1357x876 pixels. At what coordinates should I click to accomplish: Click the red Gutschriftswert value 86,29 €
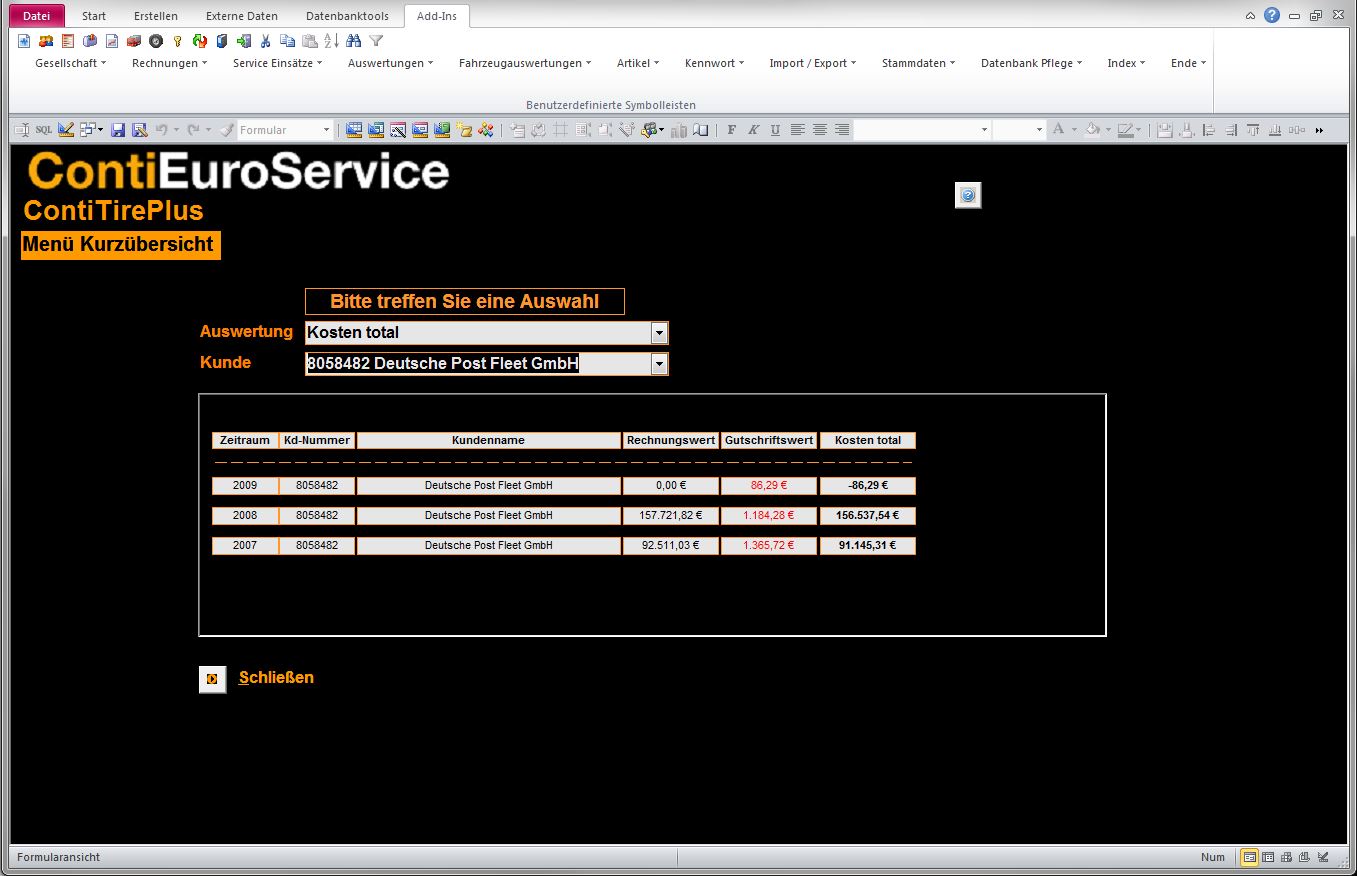pos(769,486)
